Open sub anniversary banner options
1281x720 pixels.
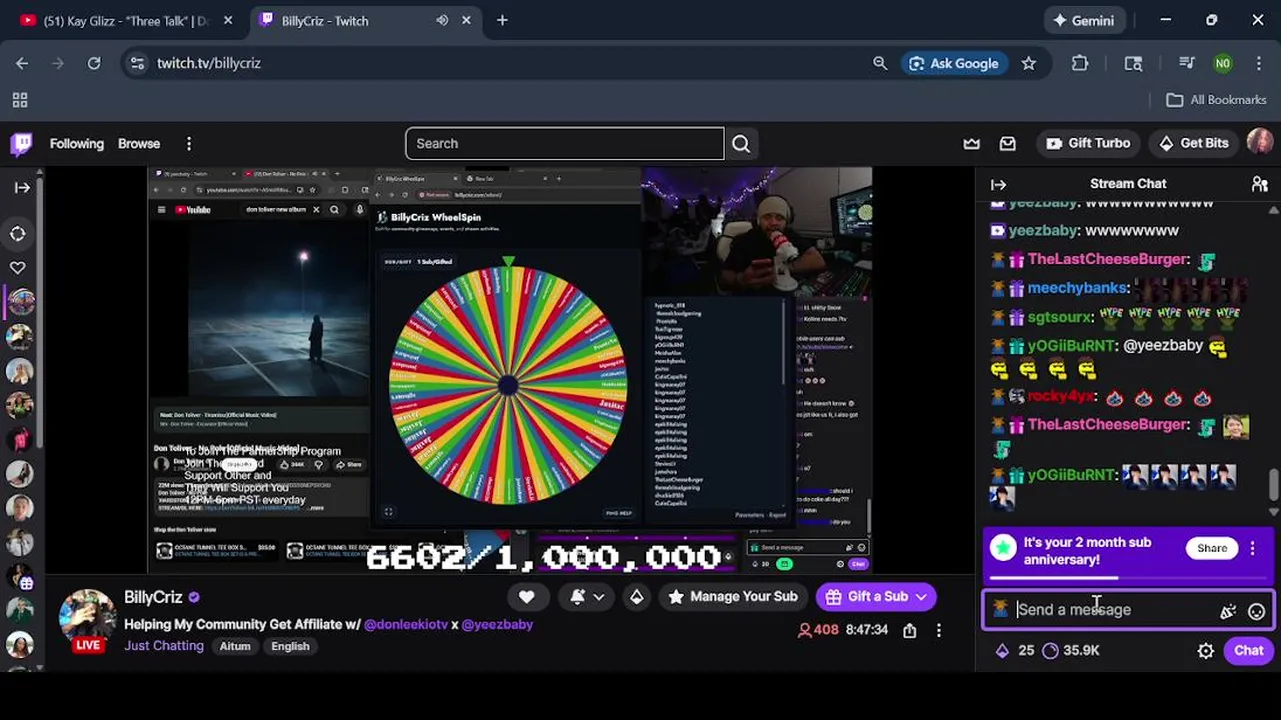[x=1253, y=548]
